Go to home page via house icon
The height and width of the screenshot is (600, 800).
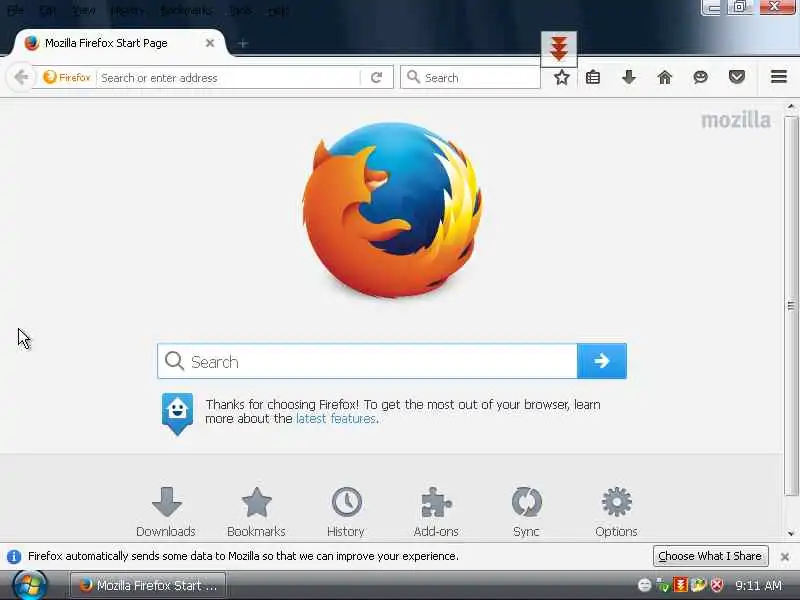click(665, 78)
